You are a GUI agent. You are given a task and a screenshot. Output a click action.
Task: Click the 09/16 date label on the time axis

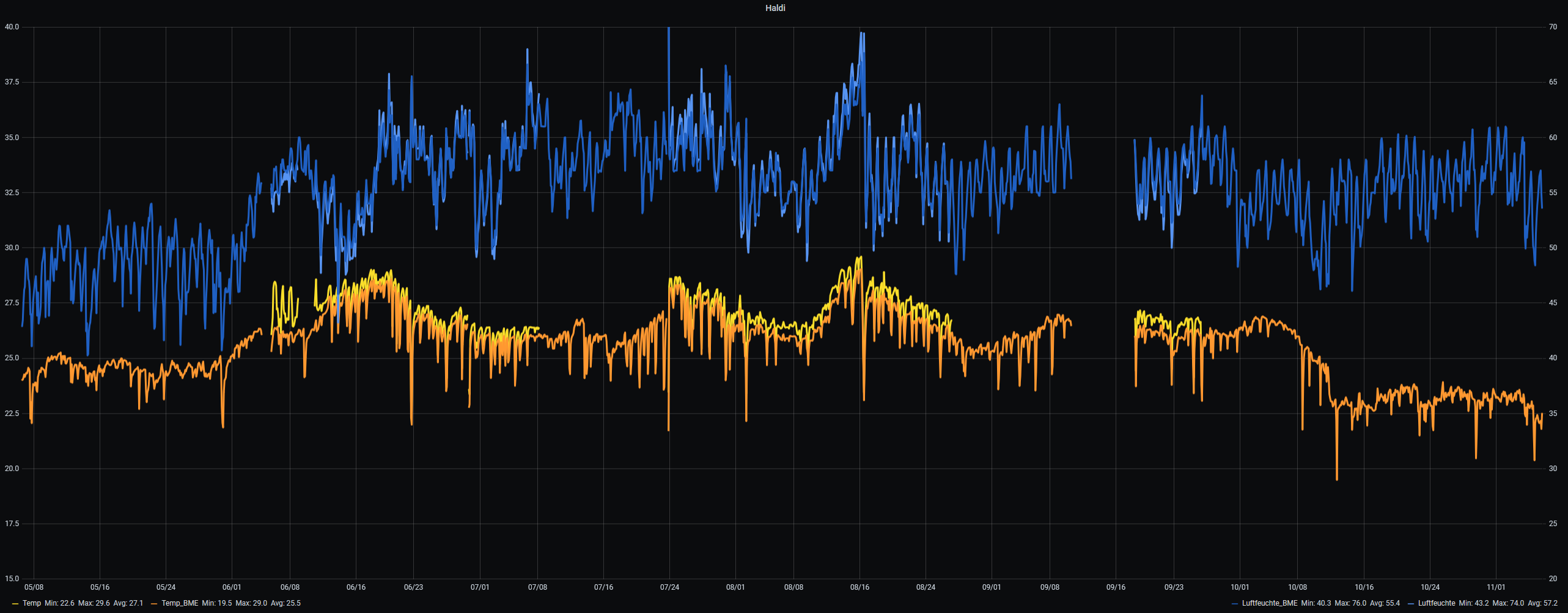pos(1116,587)
